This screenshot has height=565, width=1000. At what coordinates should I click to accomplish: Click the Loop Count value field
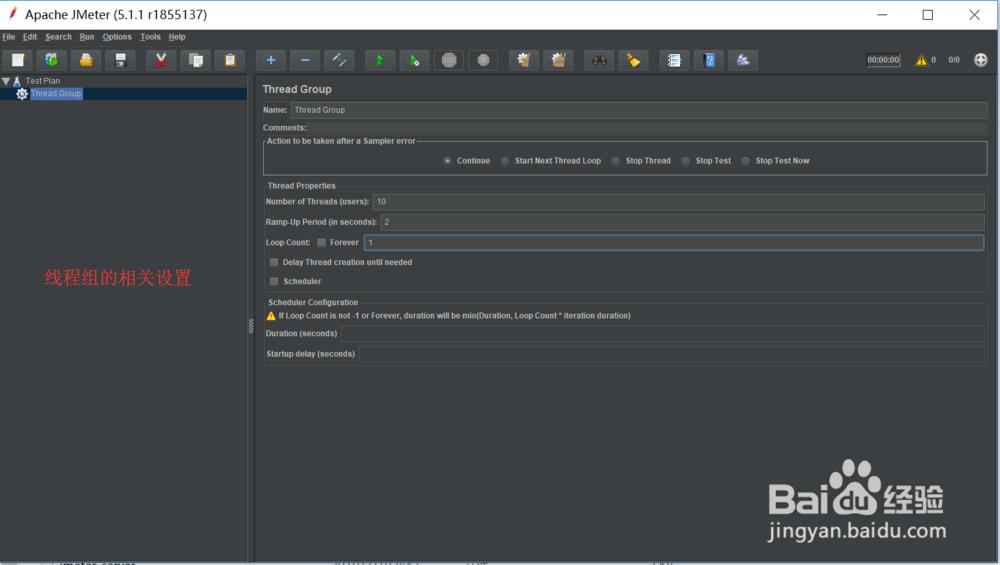(674, 242)
